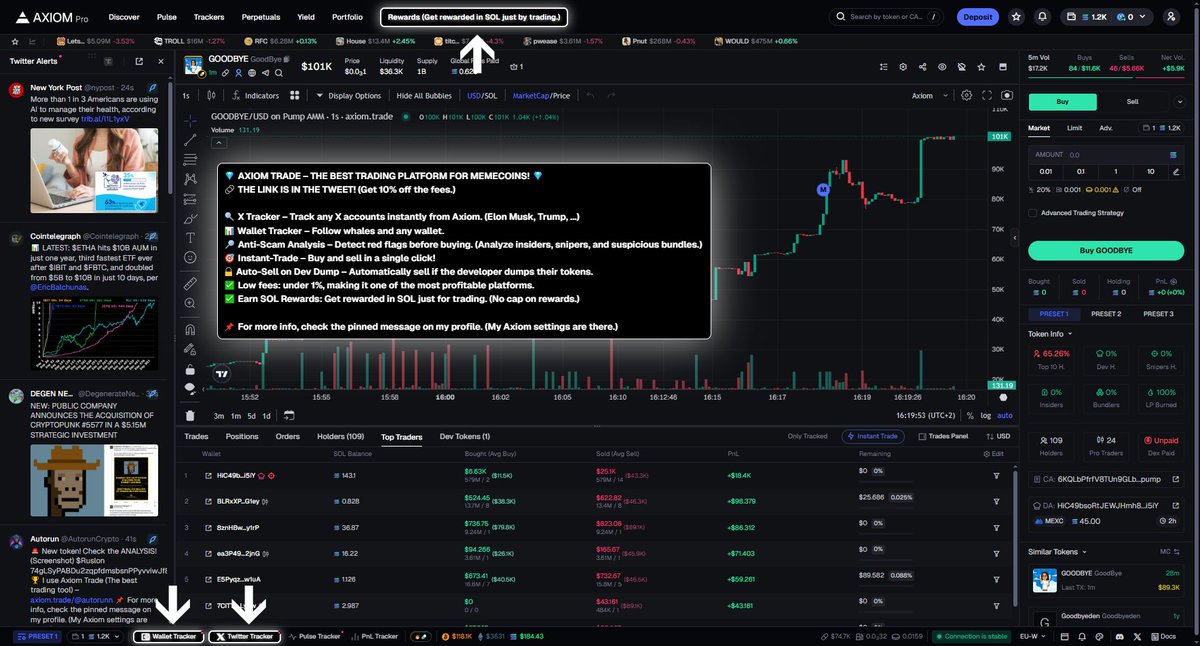Toggle the Trades Panel option

tap(943, 436)
